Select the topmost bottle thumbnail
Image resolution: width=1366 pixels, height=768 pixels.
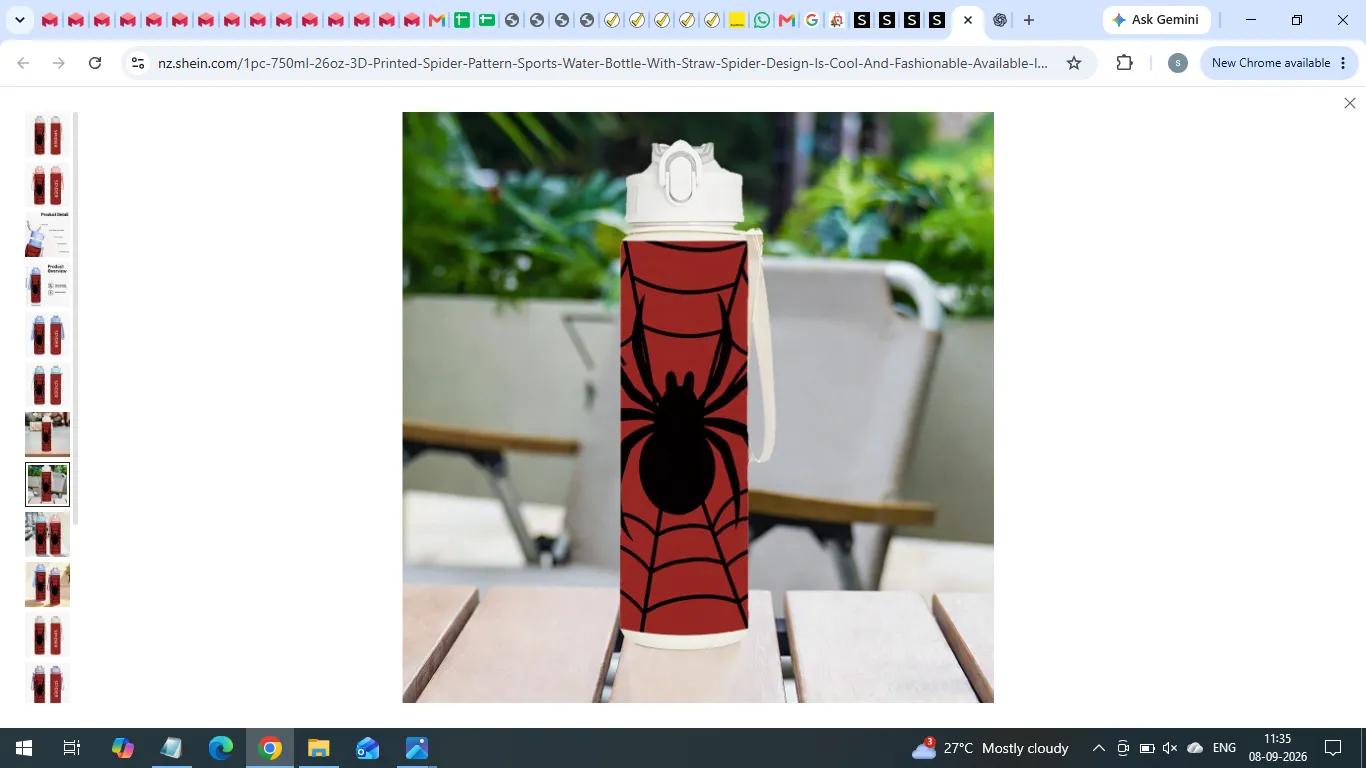(x=47, y=134)
